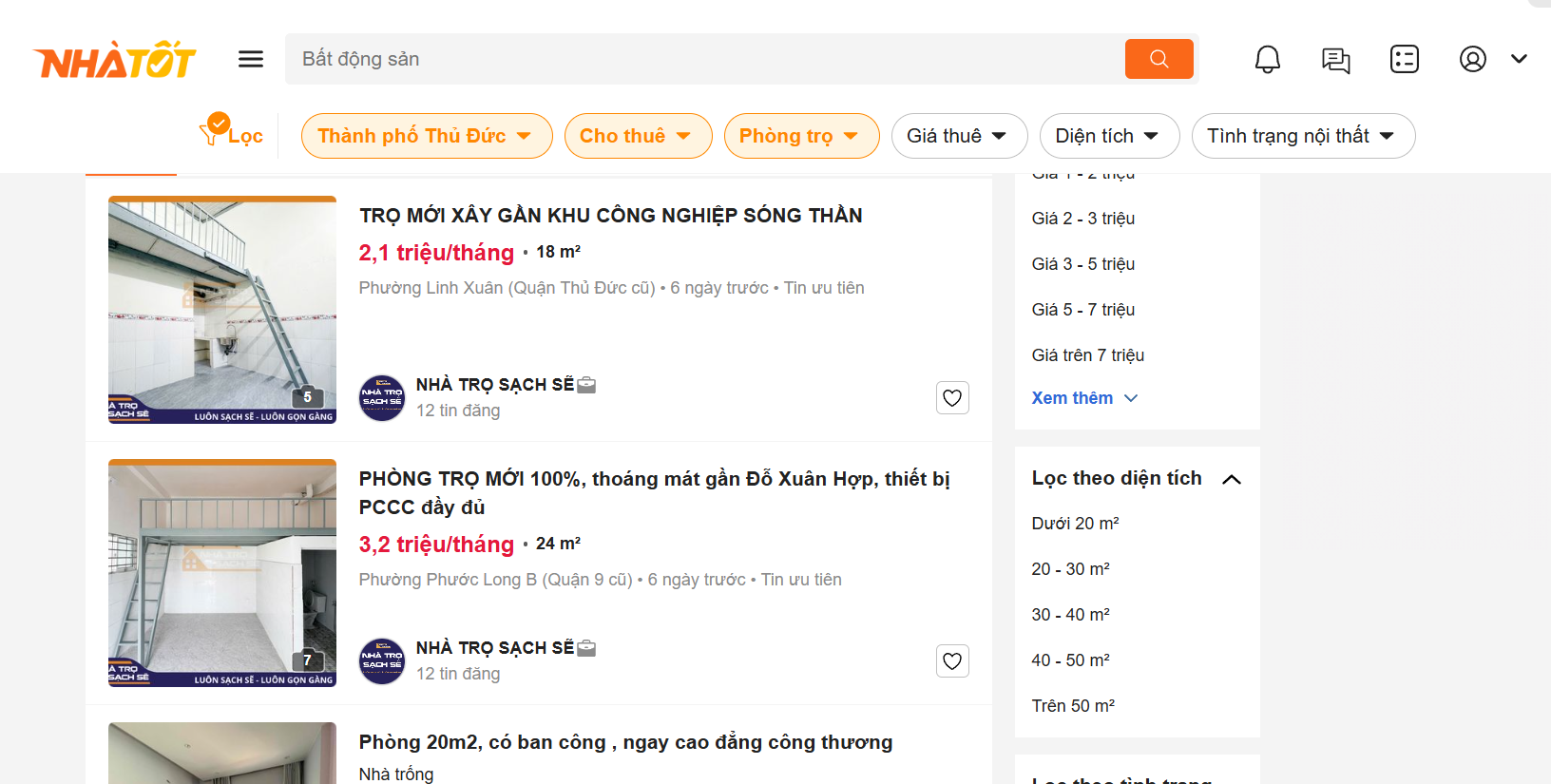Open NHÀ TRỌ SẠCH SẼ avatar on 2,1 triệu listing
Image resolution: width=1551 pixels, height=784 pixels.
coord(382,397)
